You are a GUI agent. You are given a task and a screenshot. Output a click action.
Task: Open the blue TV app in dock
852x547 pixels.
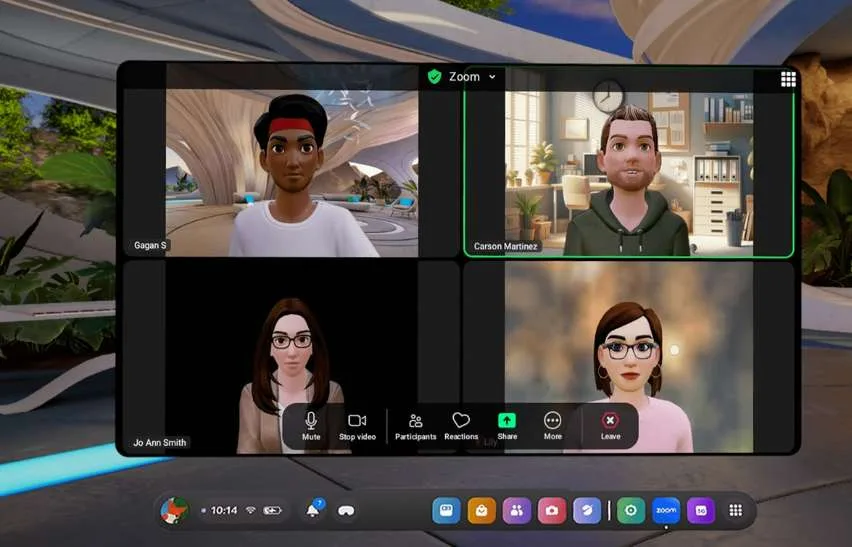pyautogui.click(x=447, y=511)
